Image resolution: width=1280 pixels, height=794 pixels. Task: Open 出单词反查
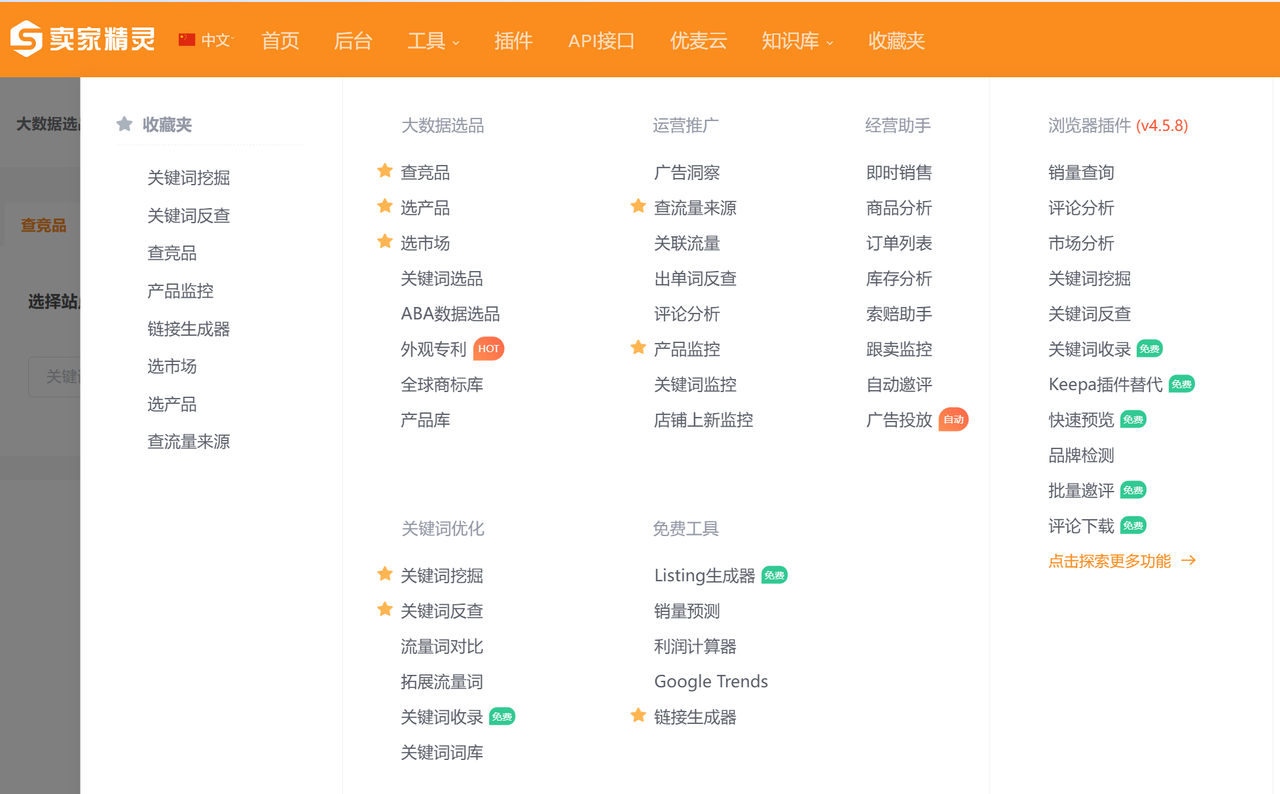click(695, 279)
